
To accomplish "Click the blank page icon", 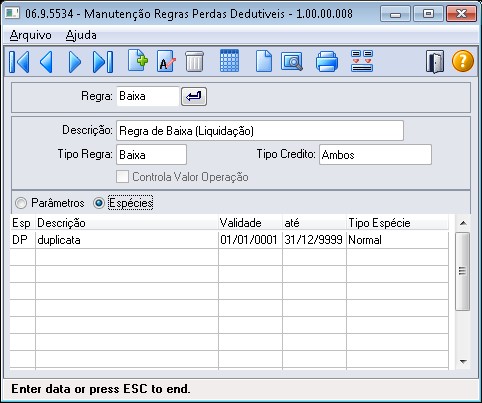I will pyautogui.click(x=264, y=61).
